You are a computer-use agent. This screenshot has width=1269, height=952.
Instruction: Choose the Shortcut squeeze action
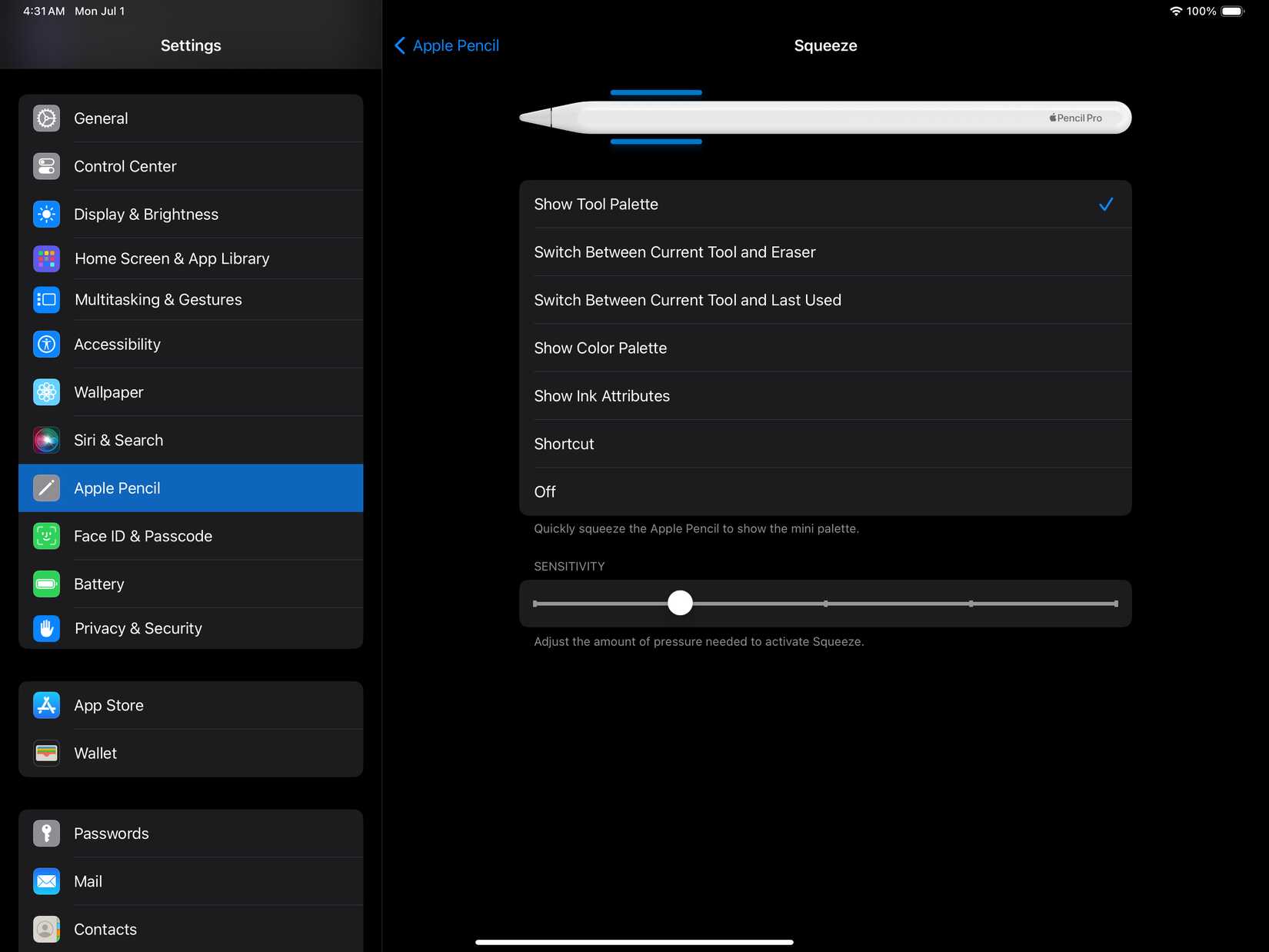point(825,444)
